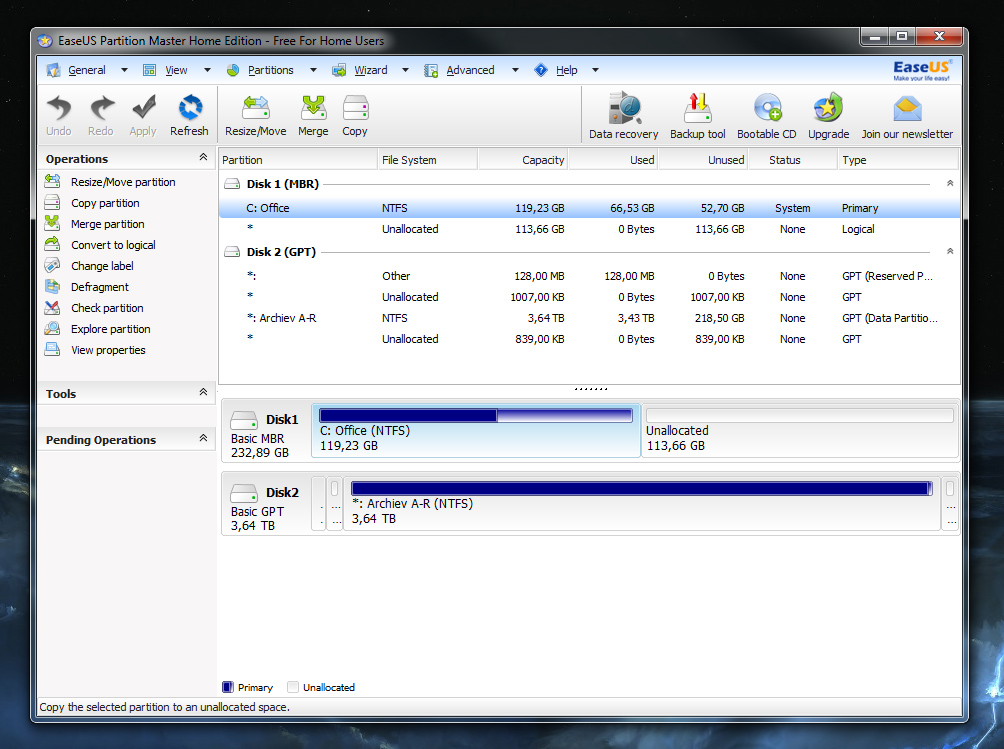Open the Help menu dropdown arrow
The height and width of the screenshot is (749, 1004).
pyautogui.click(x=595, y=70)
